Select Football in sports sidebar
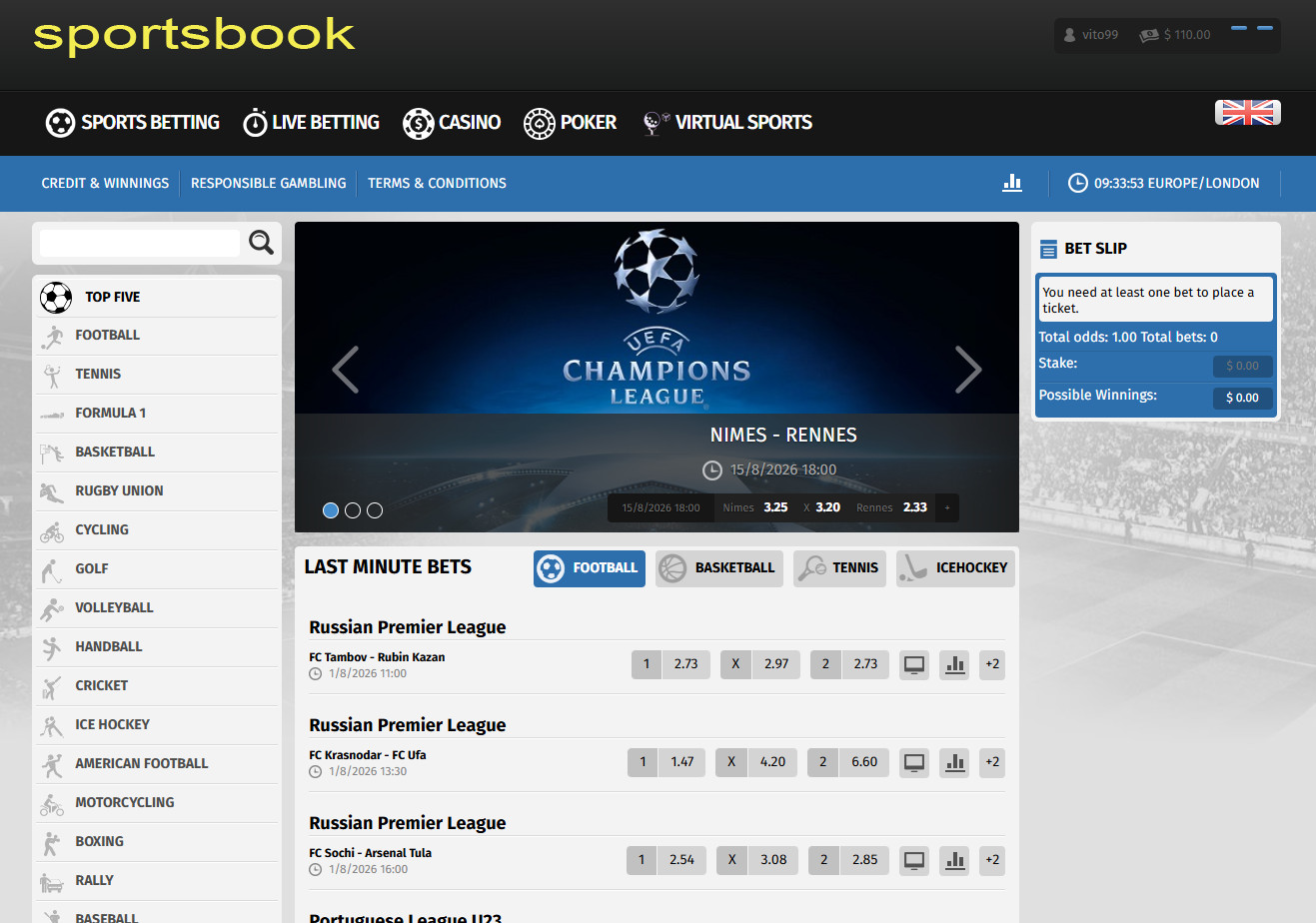 [x=157, y=336]
